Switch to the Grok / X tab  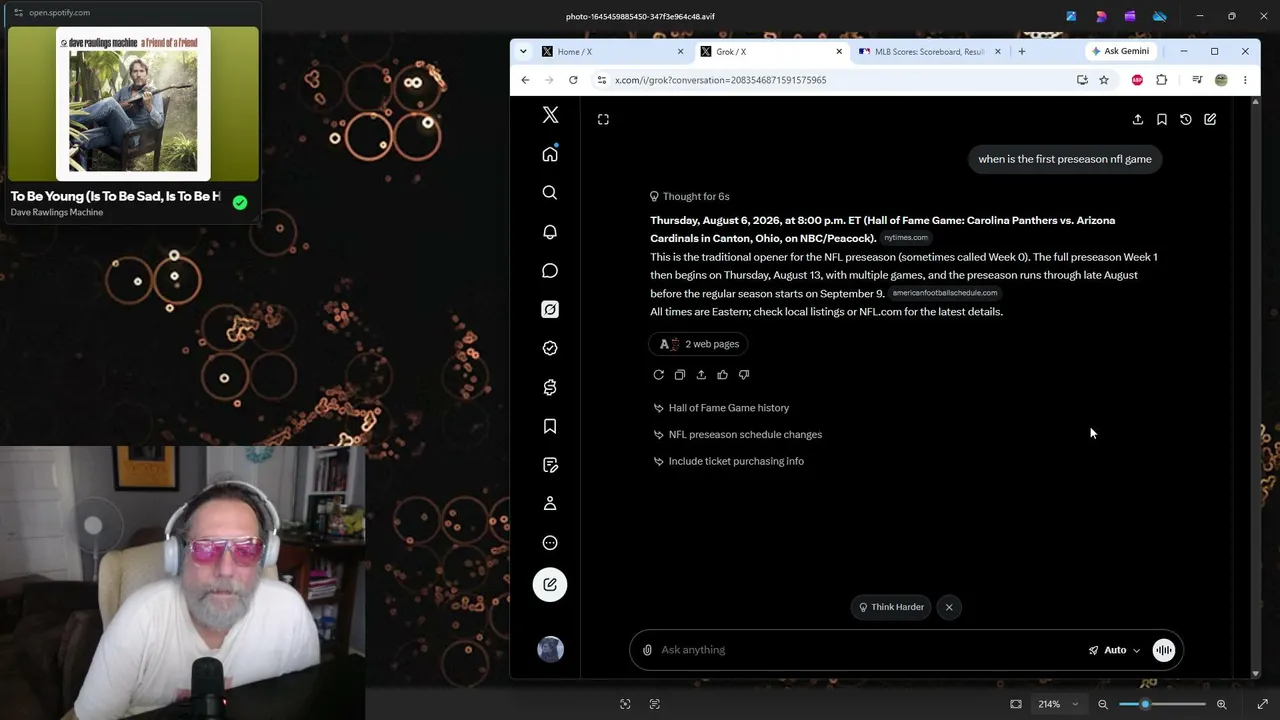click(772, 52)
